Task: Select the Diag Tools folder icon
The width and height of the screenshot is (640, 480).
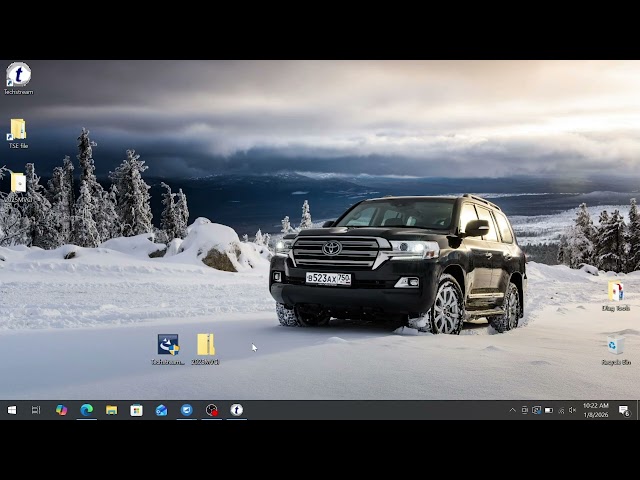Action: point(616,296)
